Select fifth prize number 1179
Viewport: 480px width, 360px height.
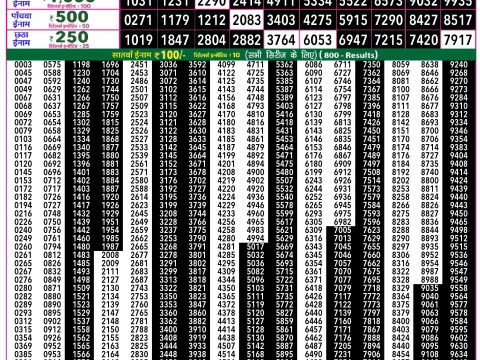point(175,20)
